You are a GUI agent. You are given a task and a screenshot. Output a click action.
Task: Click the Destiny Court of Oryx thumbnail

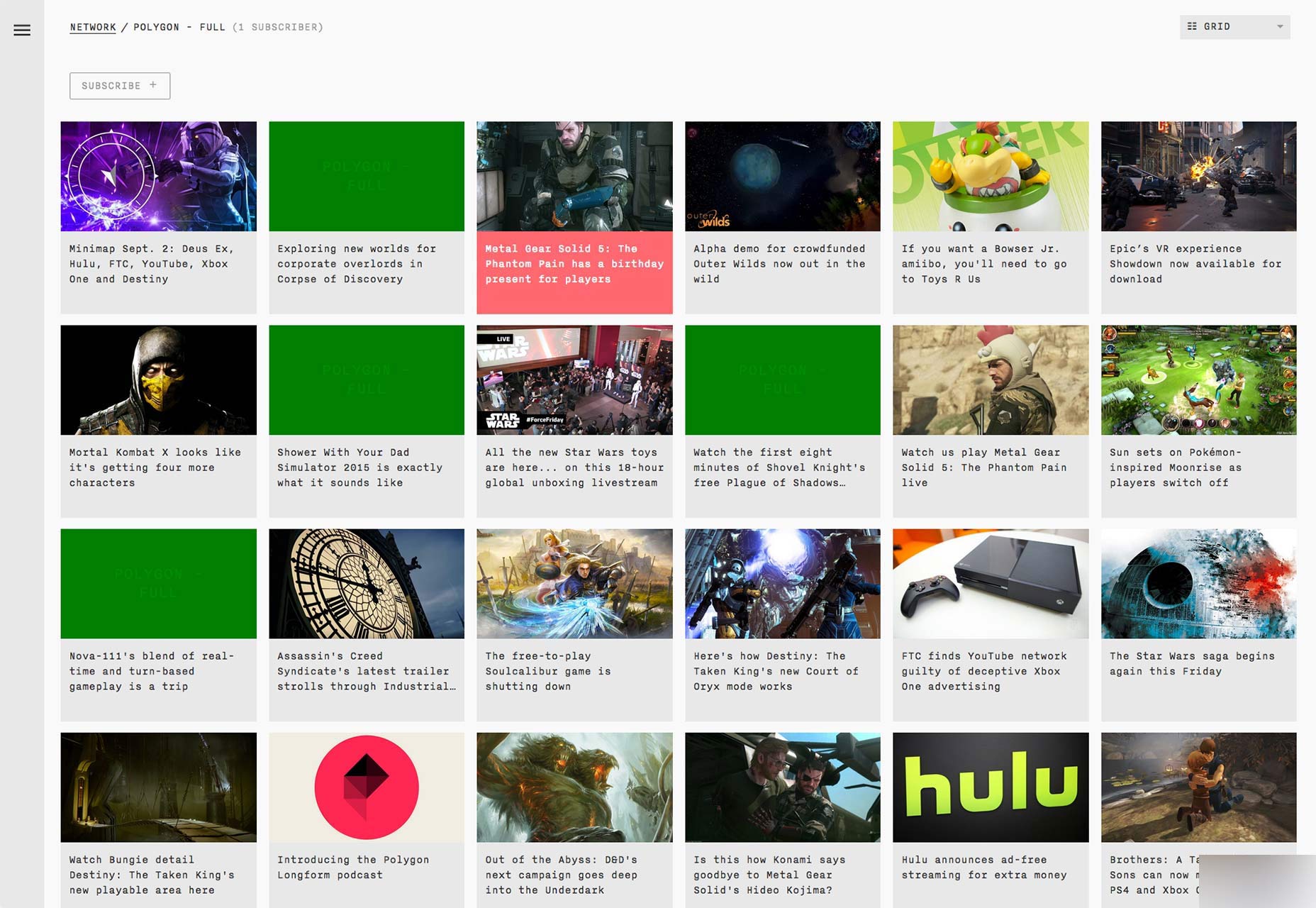click(x=783, y=584)
